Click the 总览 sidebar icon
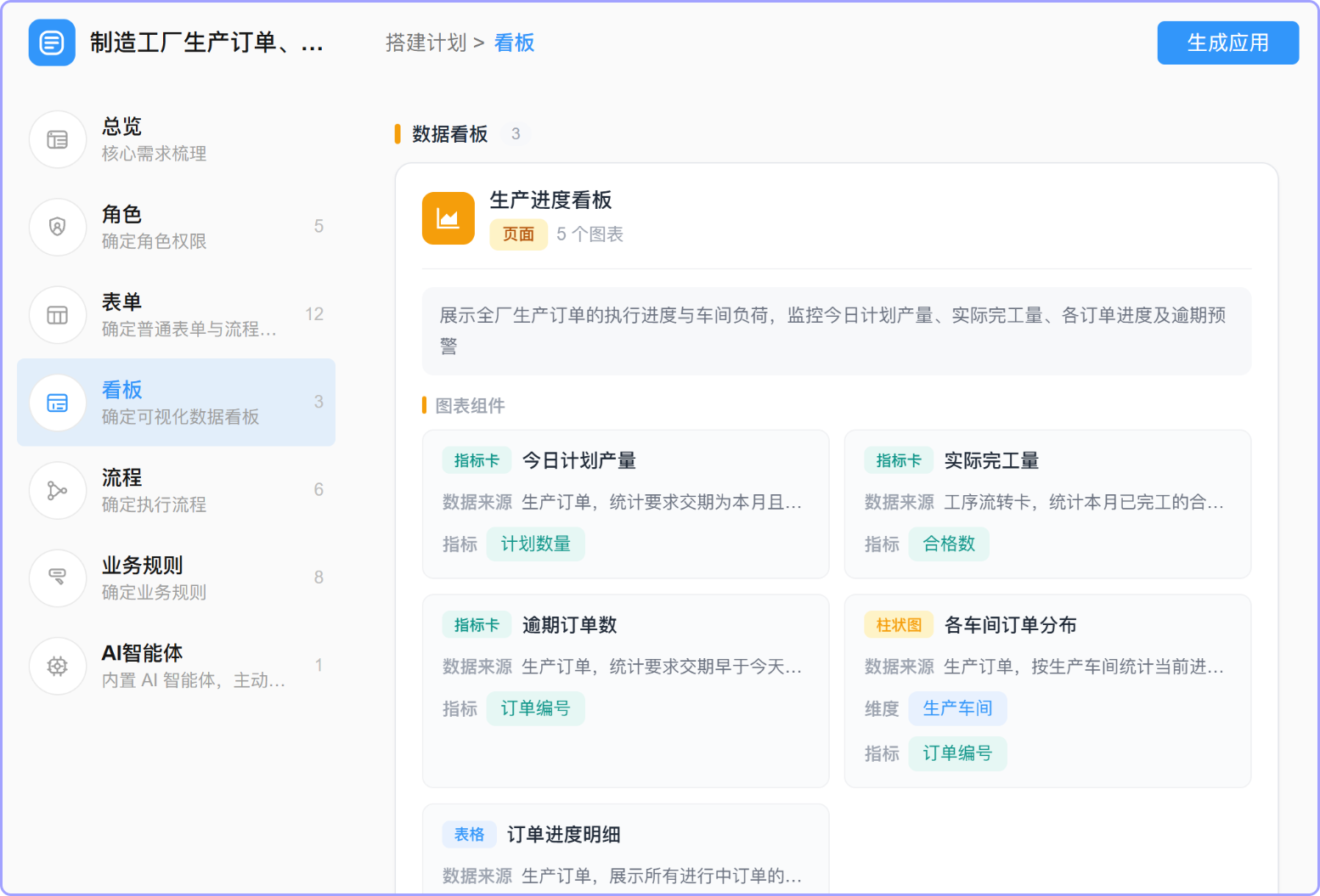 [58, 139]
